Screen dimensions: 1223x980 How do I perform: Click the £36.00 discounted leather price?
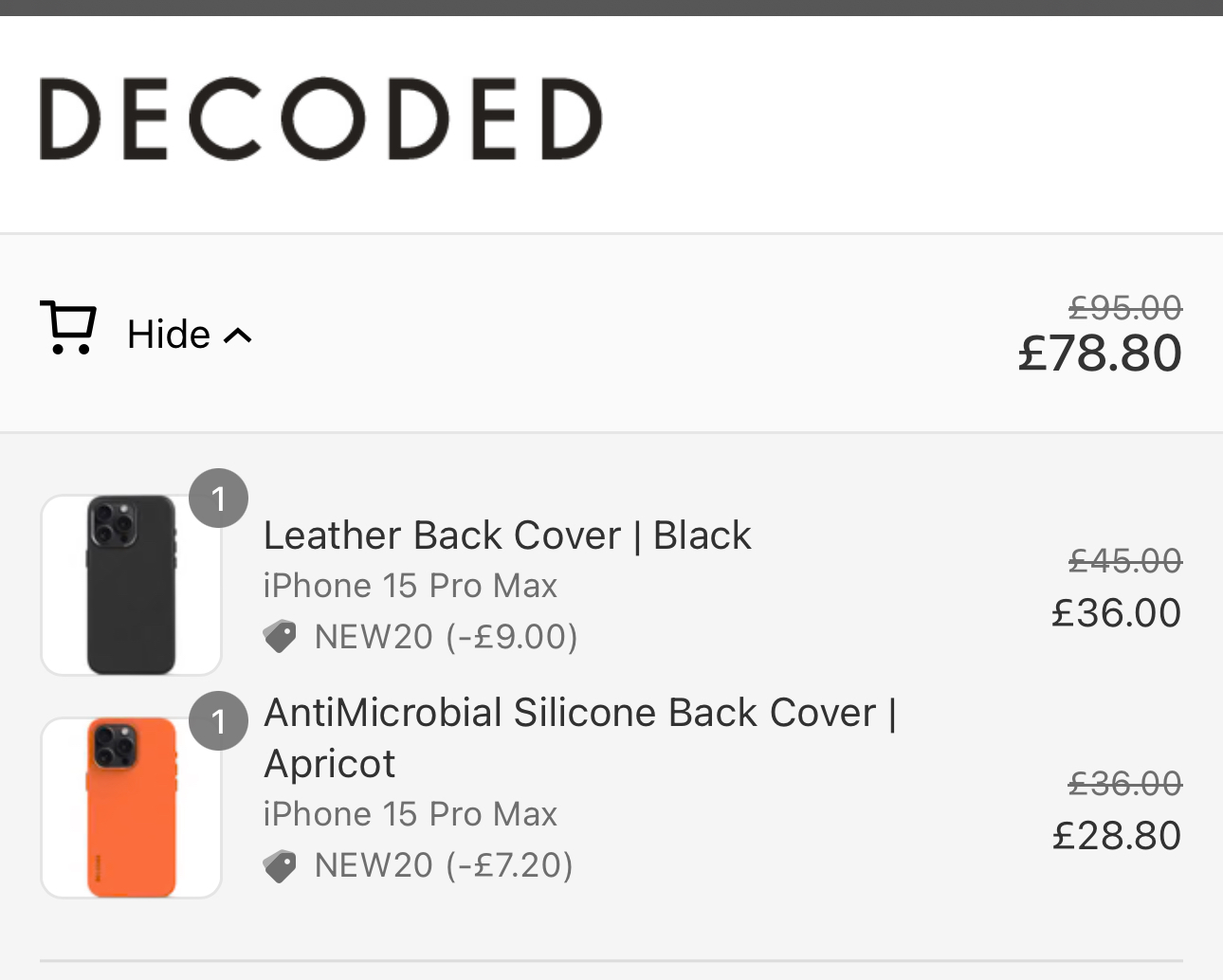[1116, 613]
